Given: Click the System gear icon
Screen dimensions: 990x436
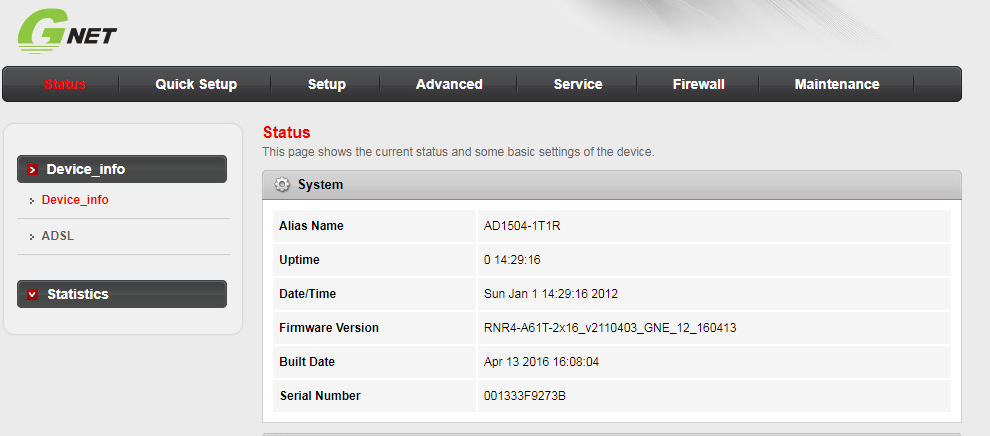Looking at the screenshot, I should pos(282,185).
